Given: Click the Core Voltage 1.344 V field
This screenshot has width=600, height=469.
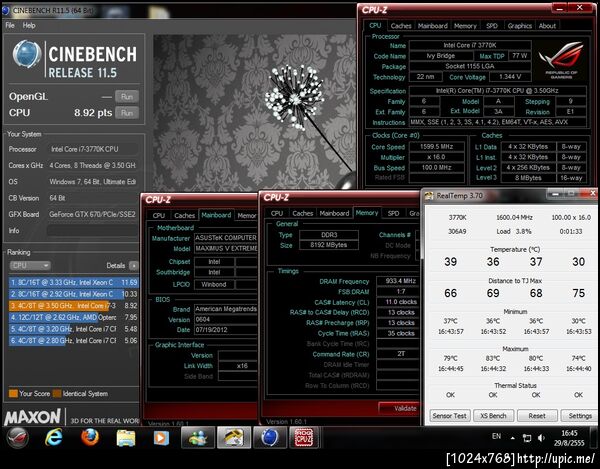Looking at the screenshot, I should 510,77.
